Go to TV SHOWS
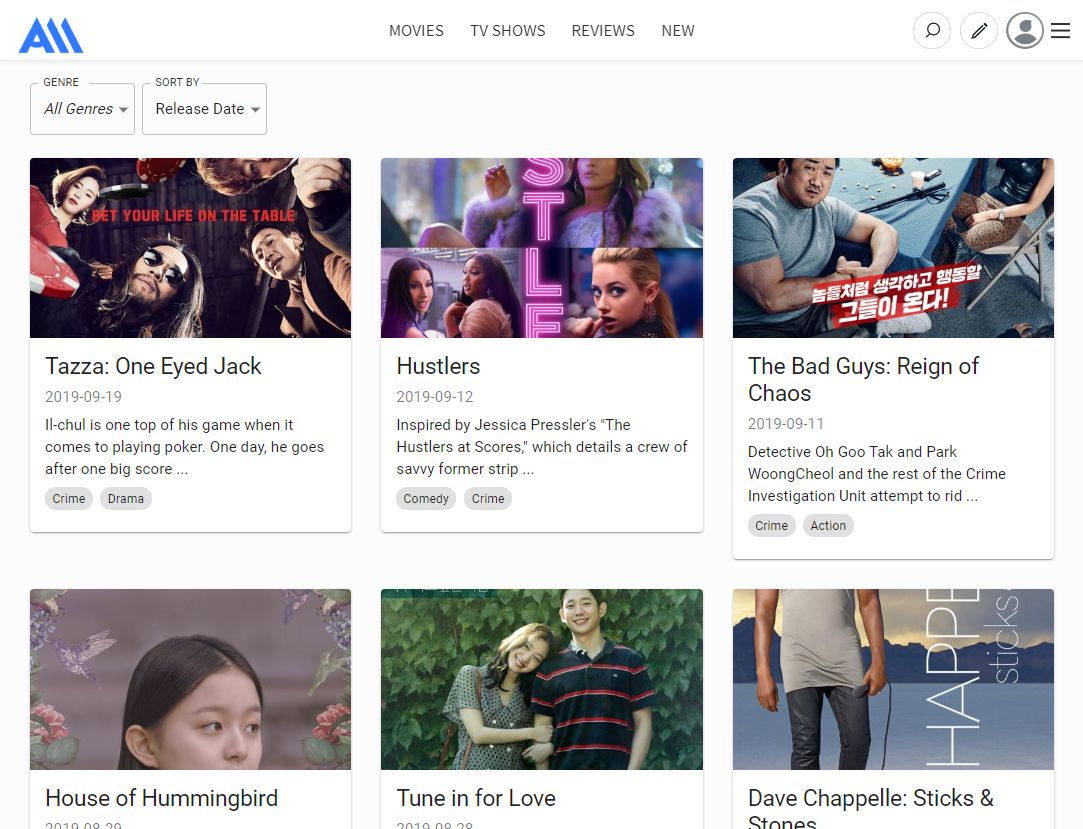This screenshot has height=829, width=1083. click(x=508, y=30)
